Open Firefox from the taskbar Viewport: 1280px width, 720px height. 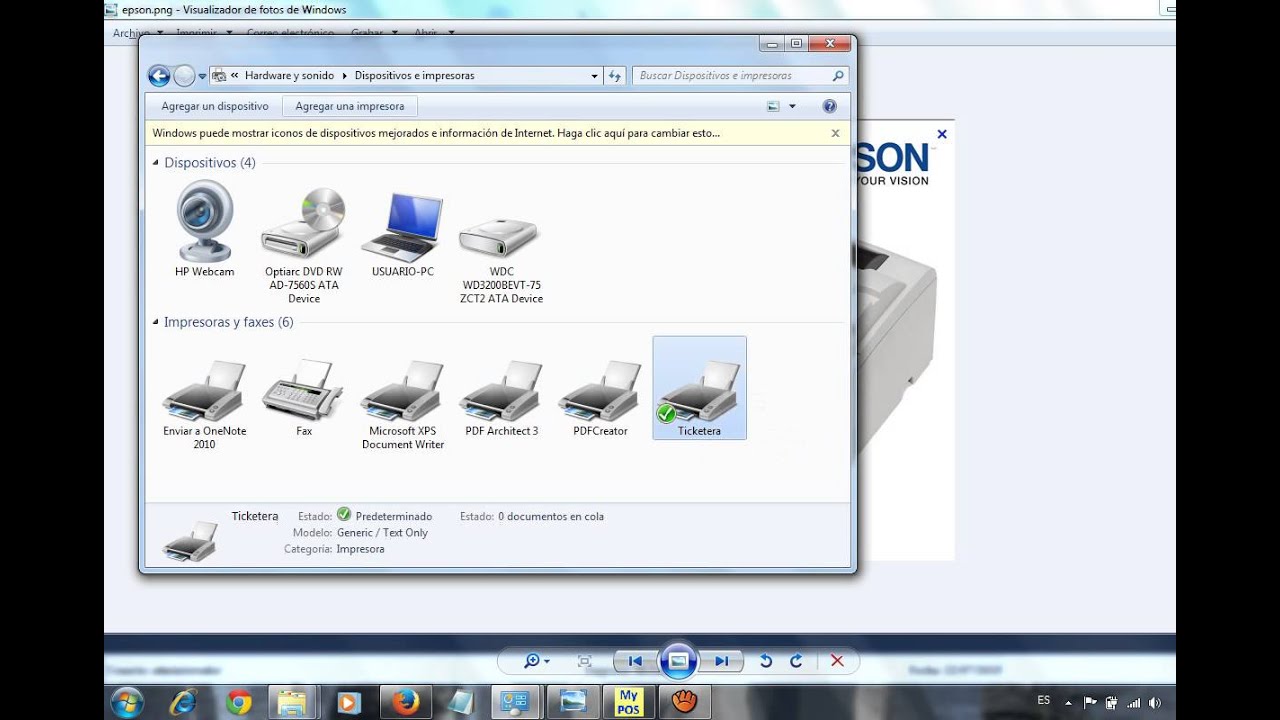405,702
